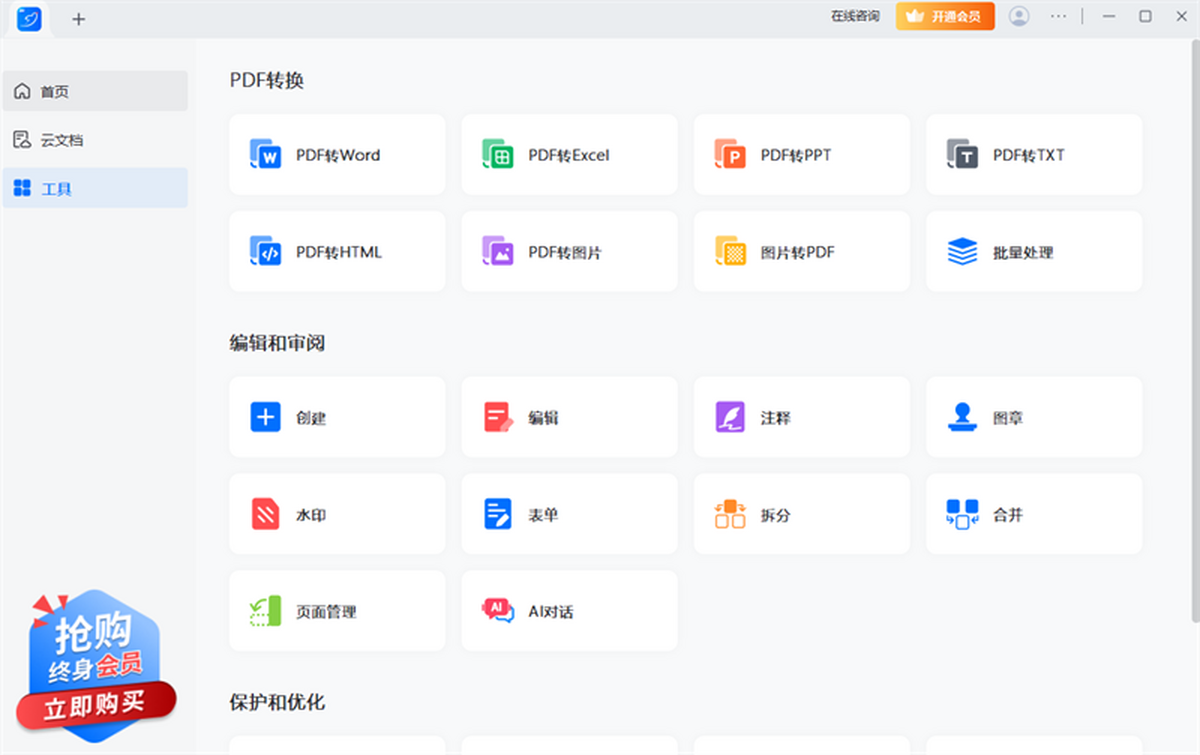The width and height of the screenshot is (1200, 755).
Task: Open the 云文档 cloud documents section
Action: [x=95, y=139]
